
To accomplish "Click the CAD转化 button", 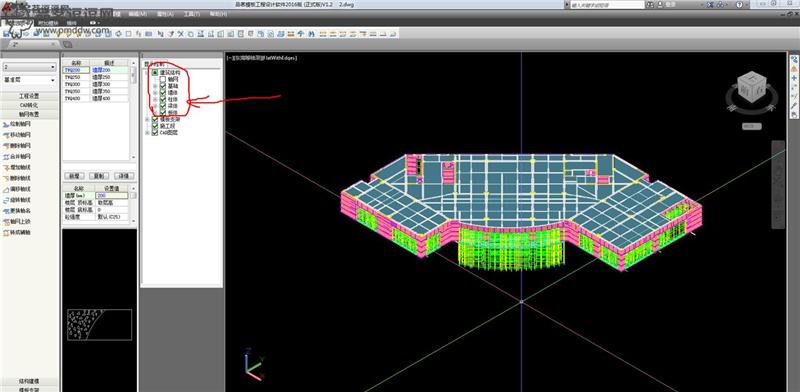I will (30, 105).
